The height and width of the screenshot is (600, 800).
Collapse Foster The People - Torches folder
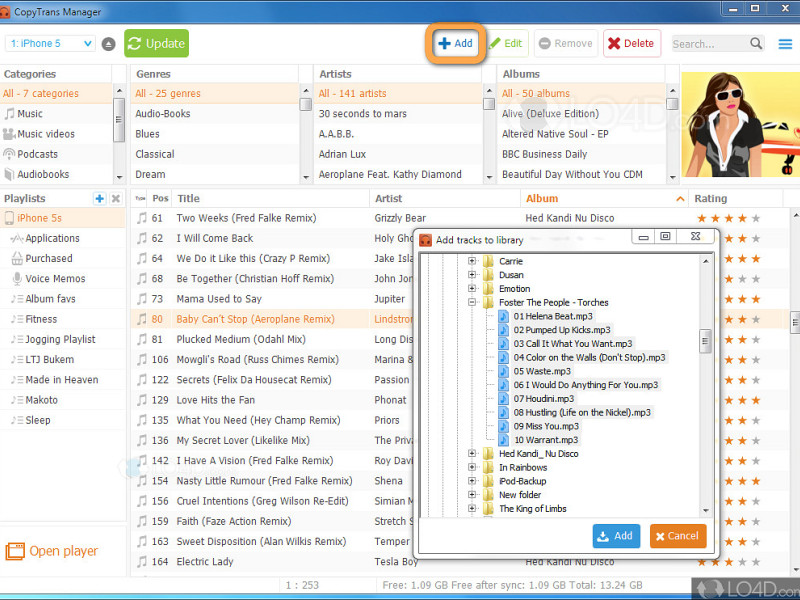pyautogui.click(x=472, y=302)
